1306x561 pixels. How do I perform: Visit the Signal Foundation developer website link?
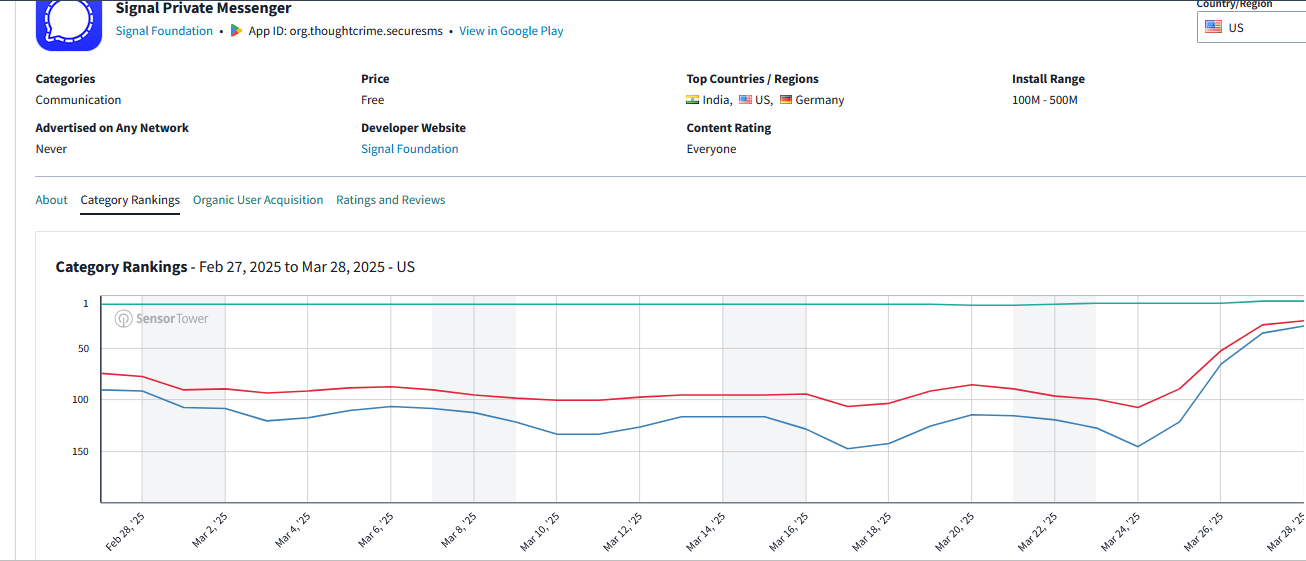click(x=410, y=149)
